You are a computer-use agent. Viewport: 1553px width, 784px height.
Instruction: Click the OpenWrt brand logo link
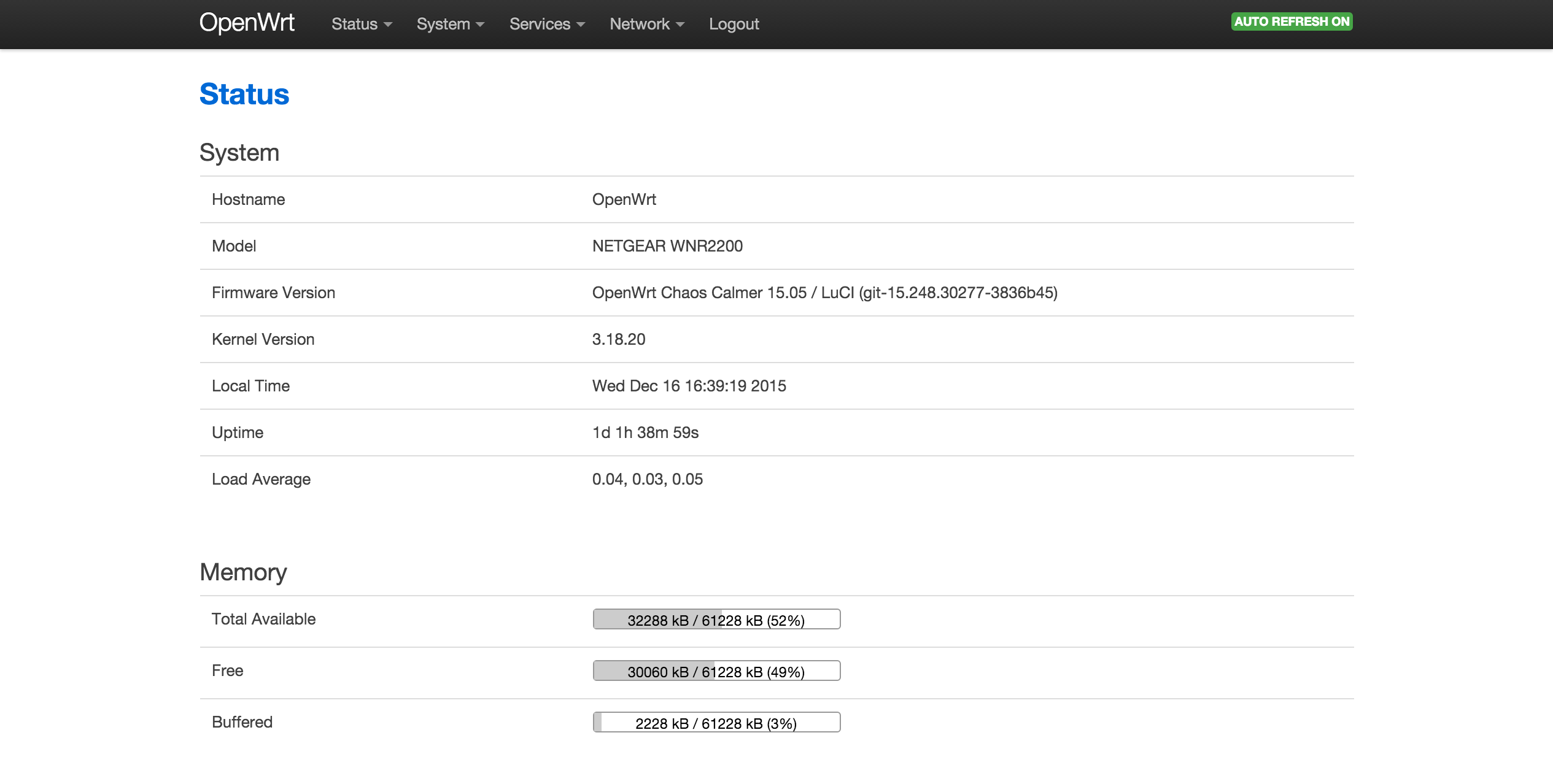(x=247, y=23)
